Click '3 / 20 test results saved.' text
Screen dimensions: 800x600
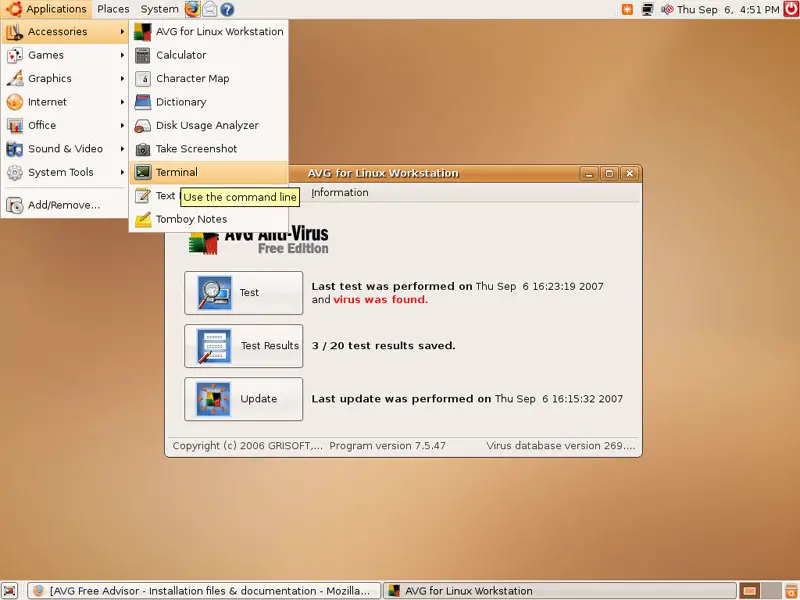pos(384,345)
